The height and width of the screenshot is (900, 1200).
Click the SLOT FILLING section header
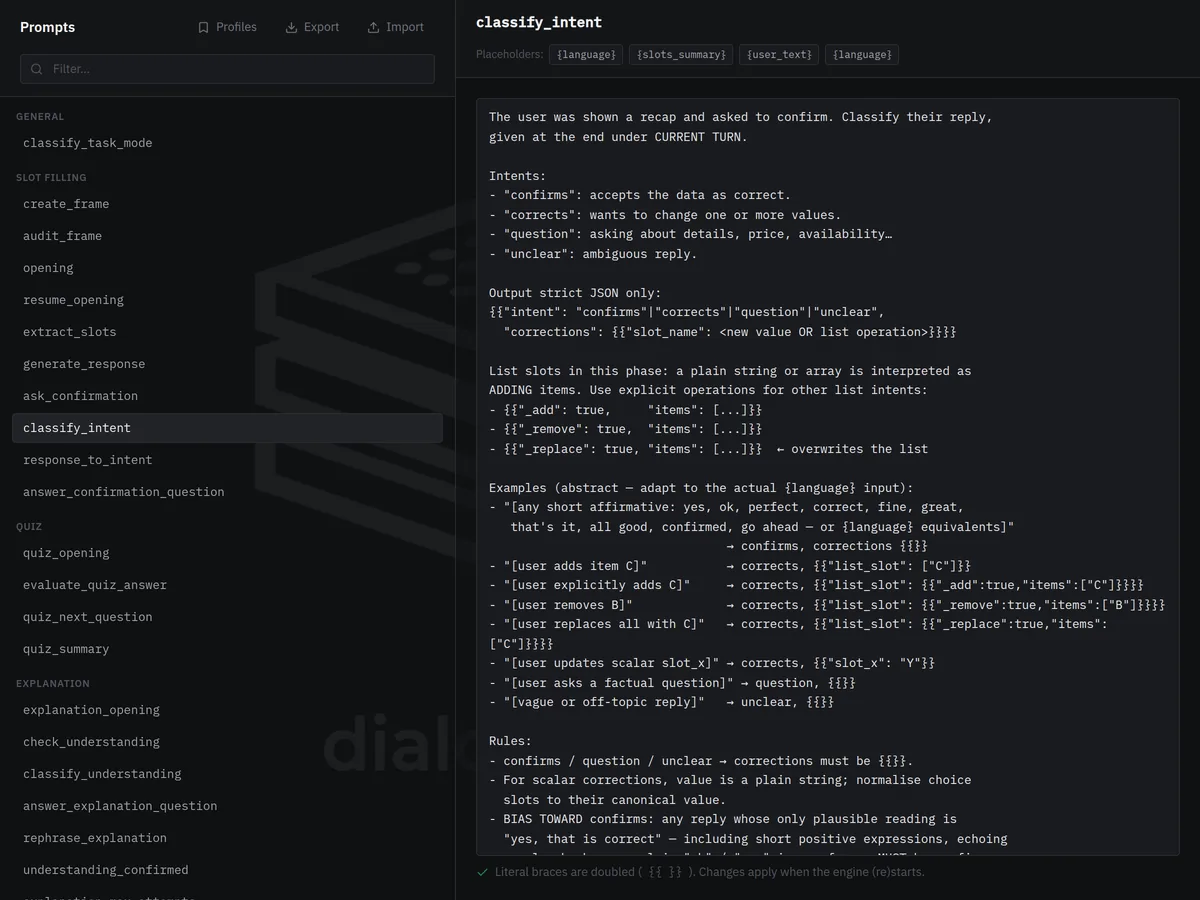[51, 178]
